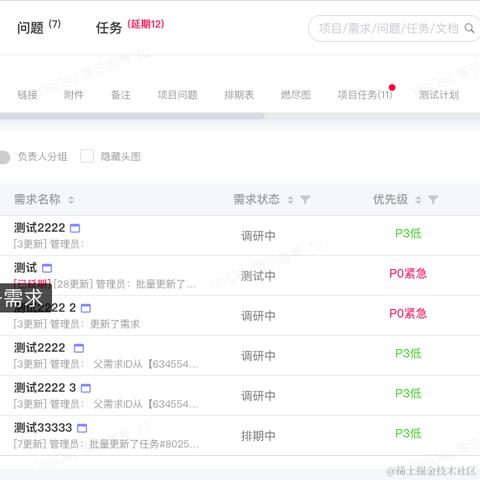Click 测试中 status cell

point(258,276)
